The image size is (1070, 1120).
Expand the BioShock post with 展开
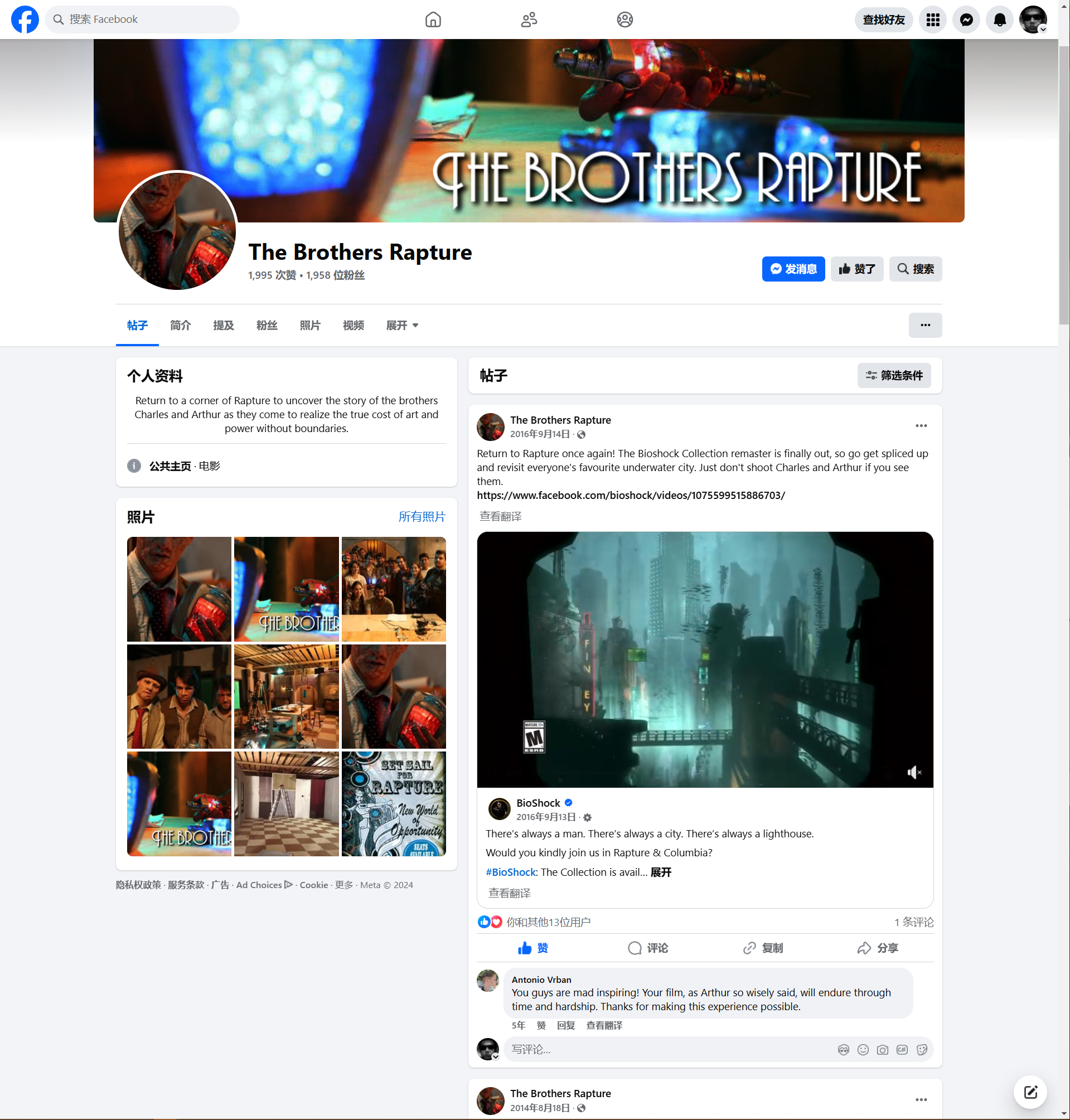point(661,872)
